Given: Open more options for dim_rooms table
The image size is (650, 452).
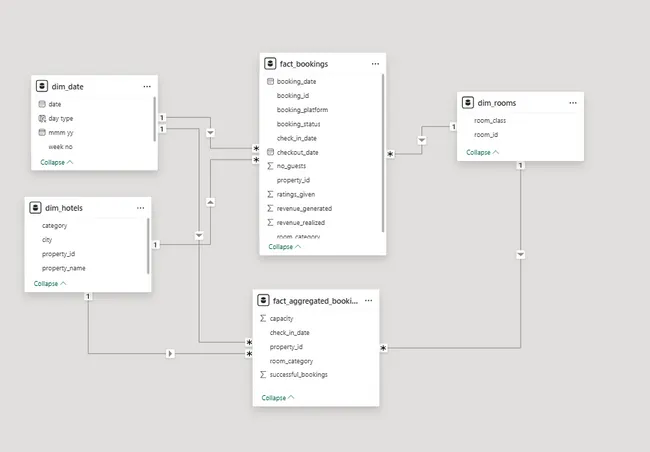Looking at the screenshot, I should [x=573, y=103].
